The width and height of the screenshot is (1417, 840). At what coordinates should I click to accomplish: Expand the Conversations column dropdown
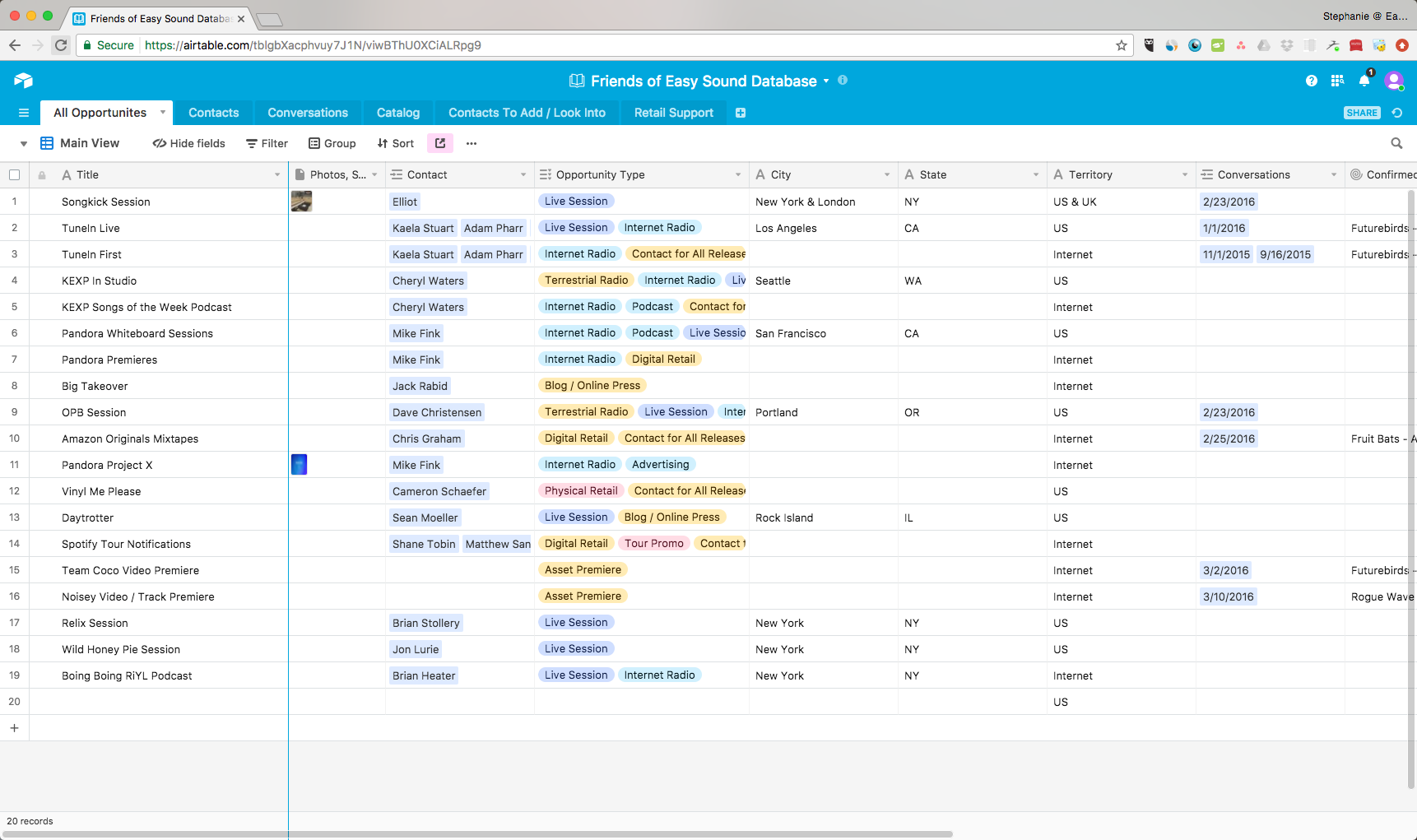1334,174
